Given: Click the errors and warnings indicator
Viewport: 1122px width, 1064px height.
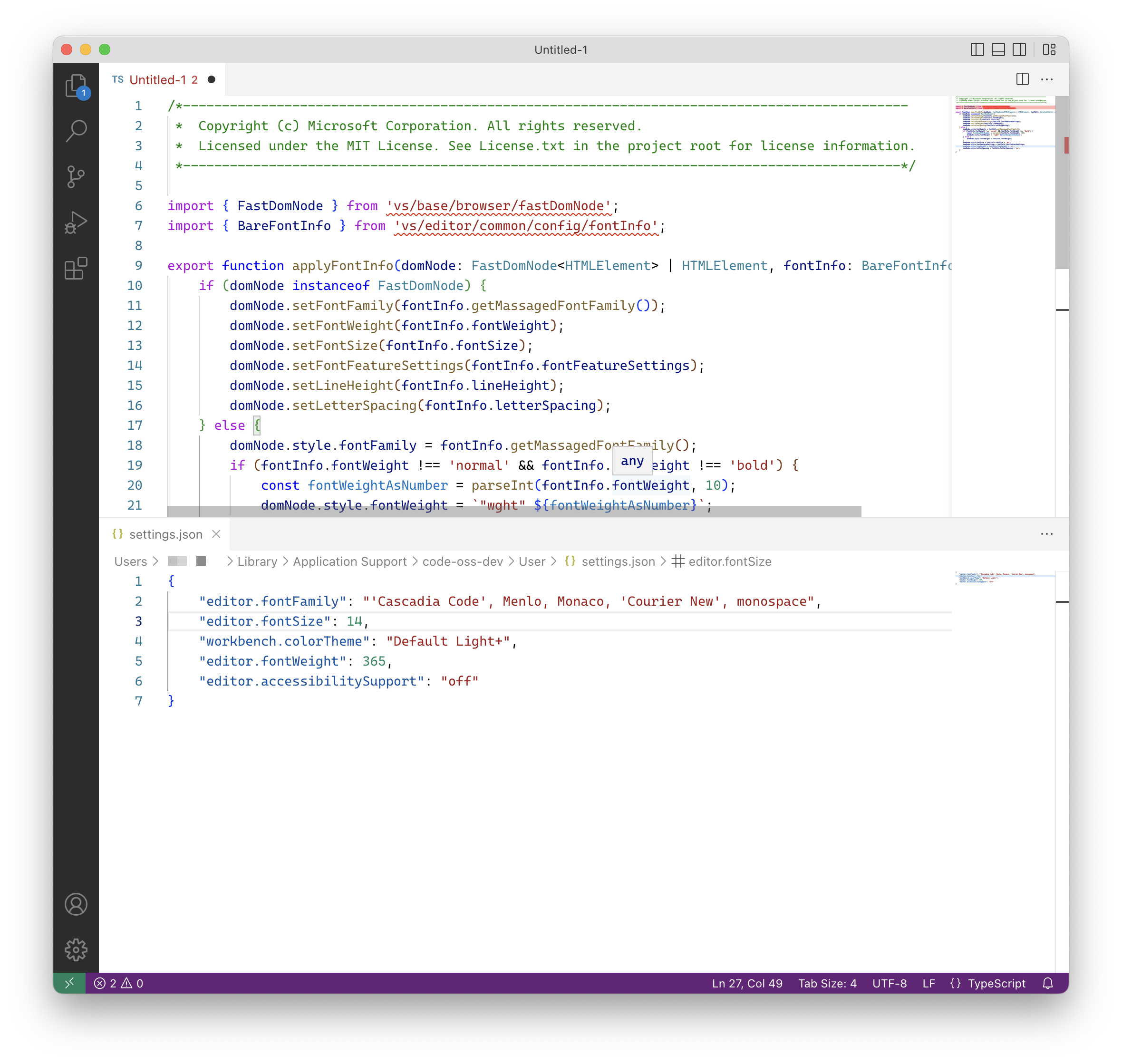Looking at the screenshot, I should (x=118, y=984).
